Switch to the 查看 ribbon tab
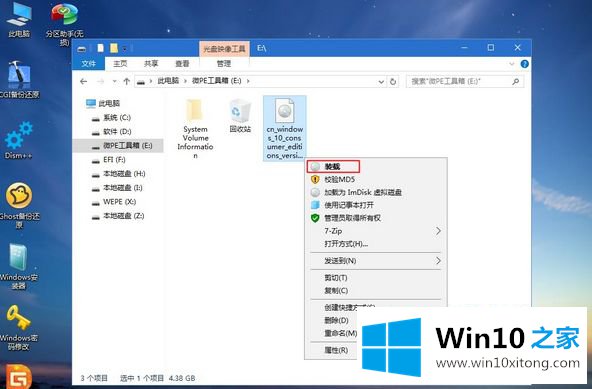The image size is (592, 389). coord(182,63)
